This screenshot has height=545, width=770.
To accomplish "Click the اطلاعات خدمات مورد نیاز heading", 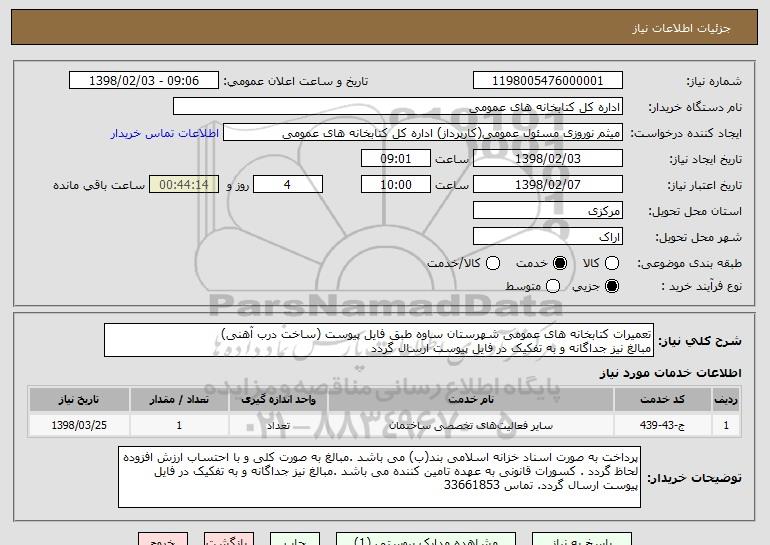I will coord(670,373).
